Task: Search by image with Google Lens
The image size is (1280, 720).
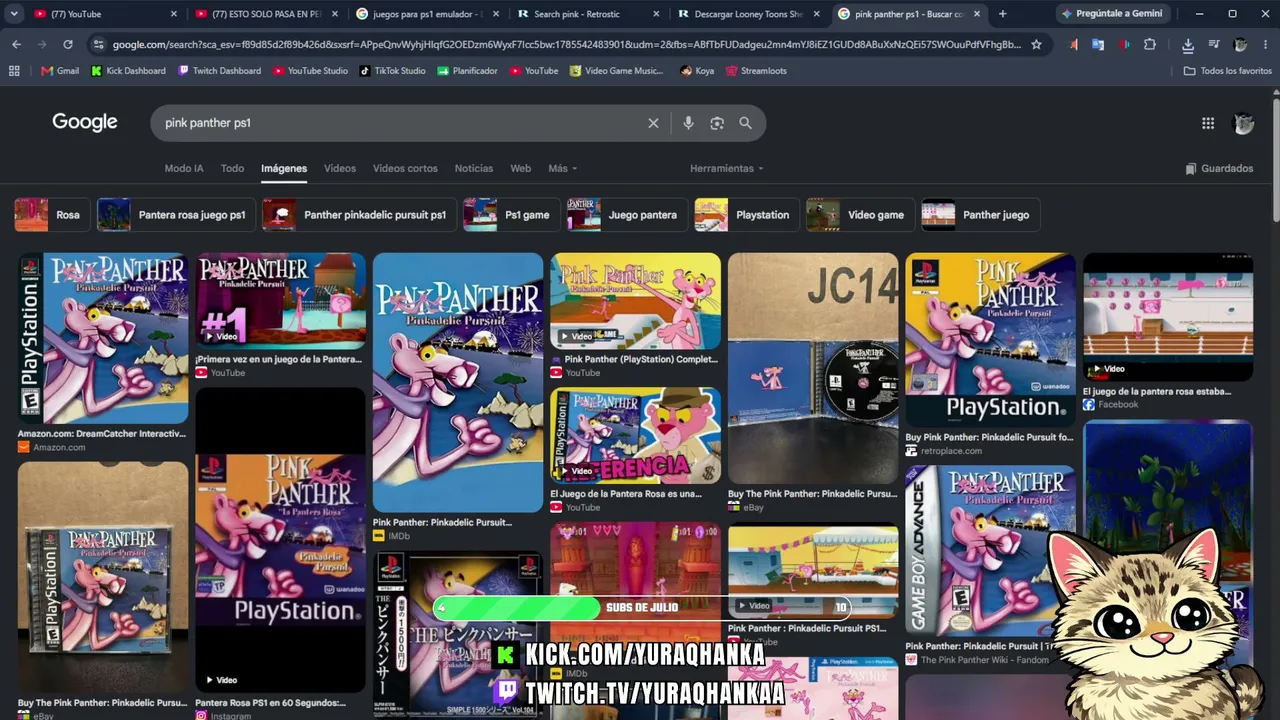Action: (x=717, y=123)
